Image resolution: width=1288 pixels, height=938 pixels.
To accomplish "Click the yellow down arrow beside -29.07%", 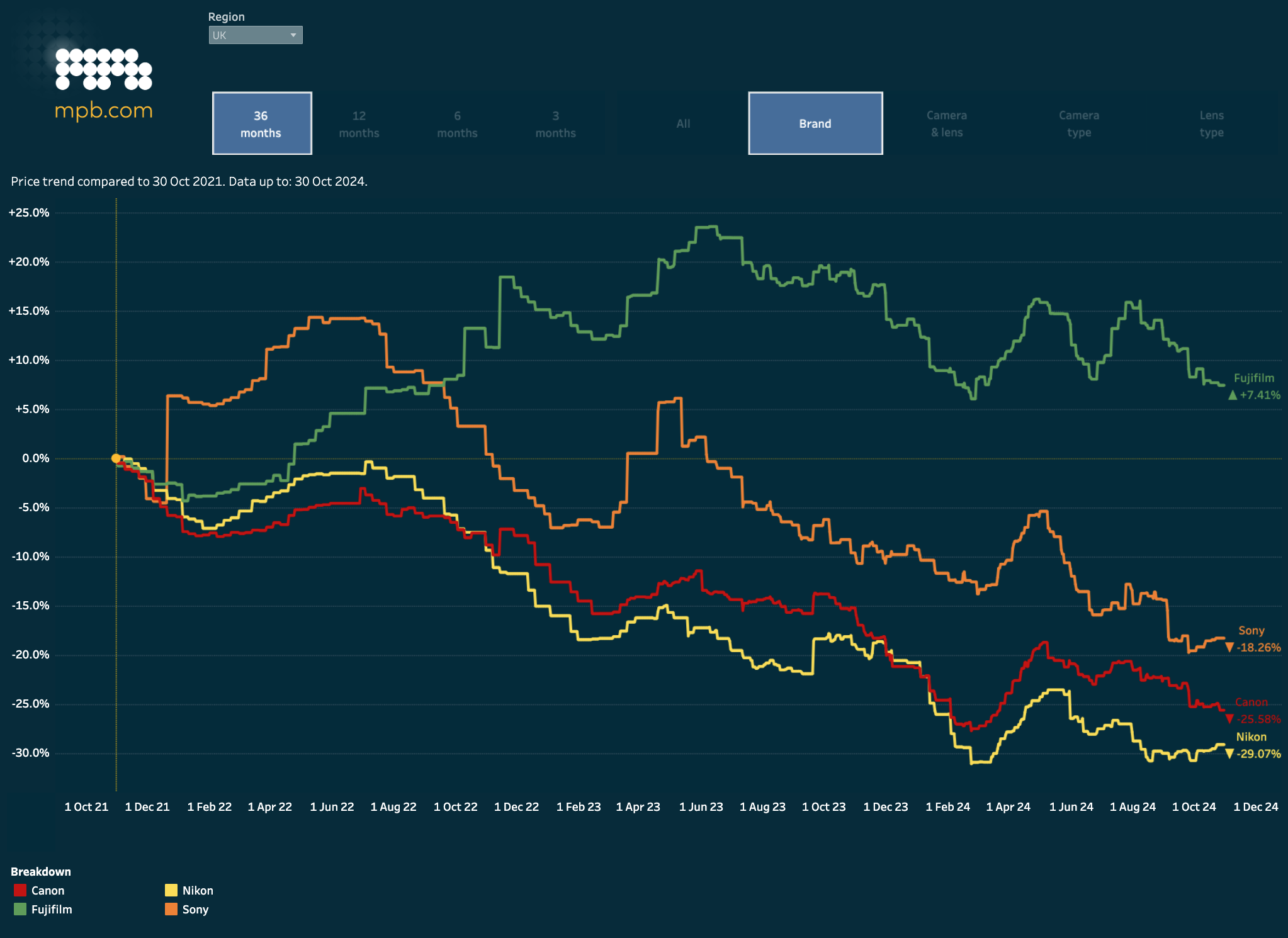I will [1229, 754].
